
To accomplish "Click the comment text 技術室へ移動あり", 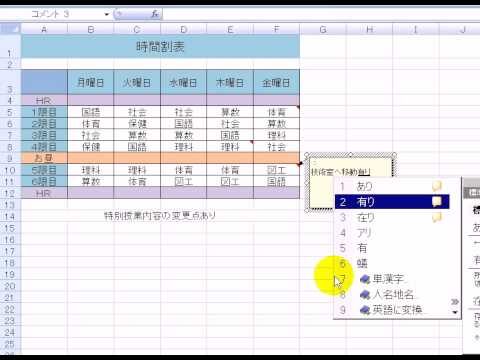I will tap(340, 172).
